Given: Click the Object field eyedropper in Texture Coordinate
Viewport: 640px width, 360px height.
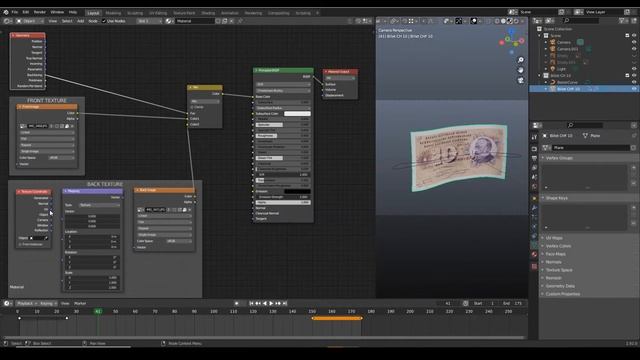Looking at the screenshot, I should point(46,238).
